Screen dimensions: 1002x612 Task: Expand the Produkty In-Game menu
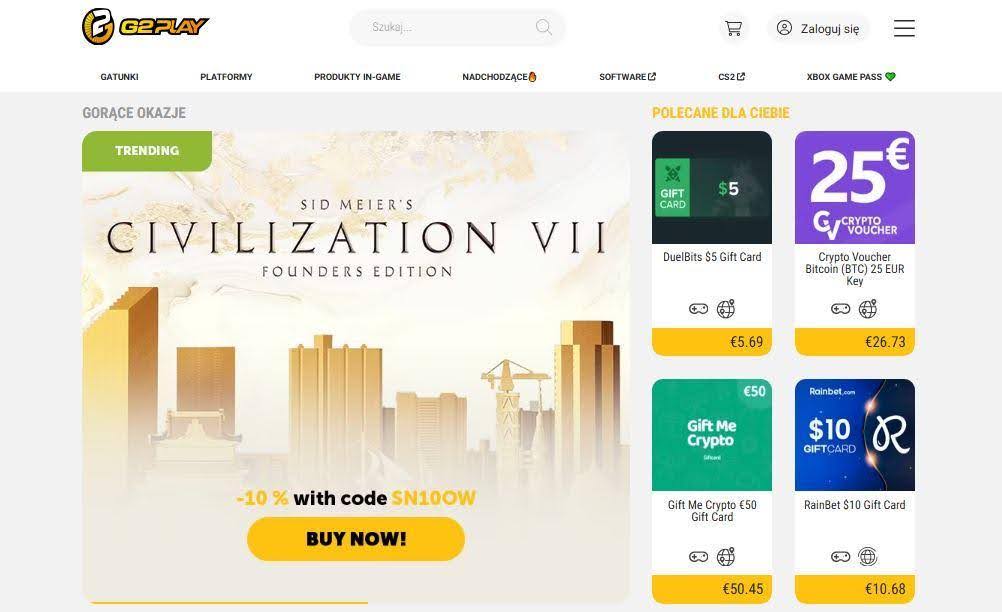point(357,77)
